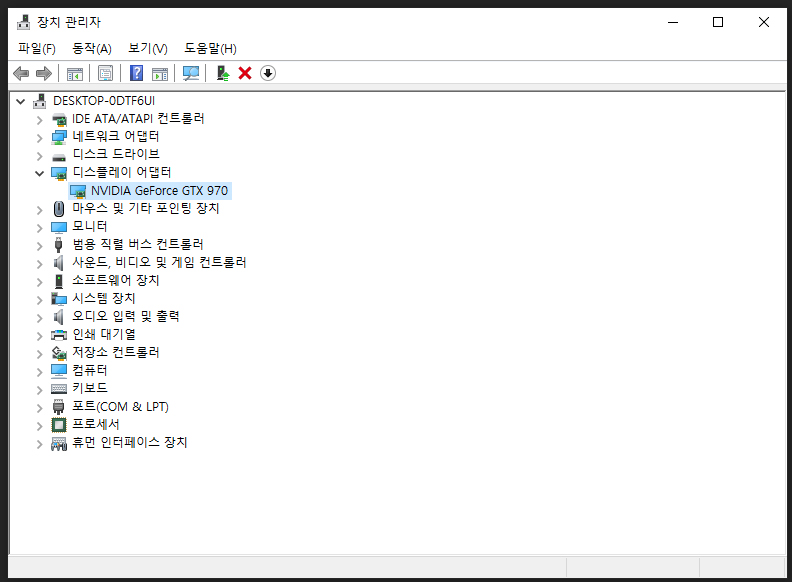Screen dimensions: 792x582
Task: Click the Forward arrow toolbar icon
Action: click(x=44, y=74)
